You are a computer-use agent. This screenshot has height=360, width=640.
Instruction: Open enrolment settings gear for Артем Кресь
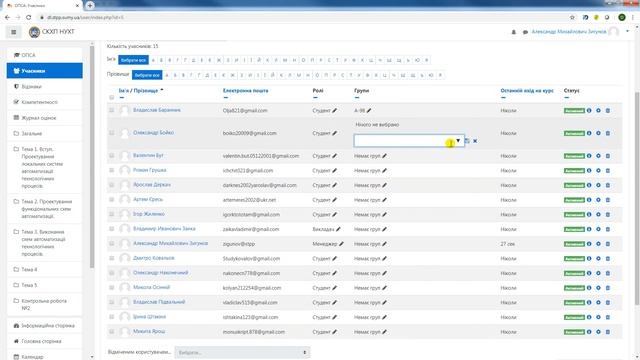point(598,200)
